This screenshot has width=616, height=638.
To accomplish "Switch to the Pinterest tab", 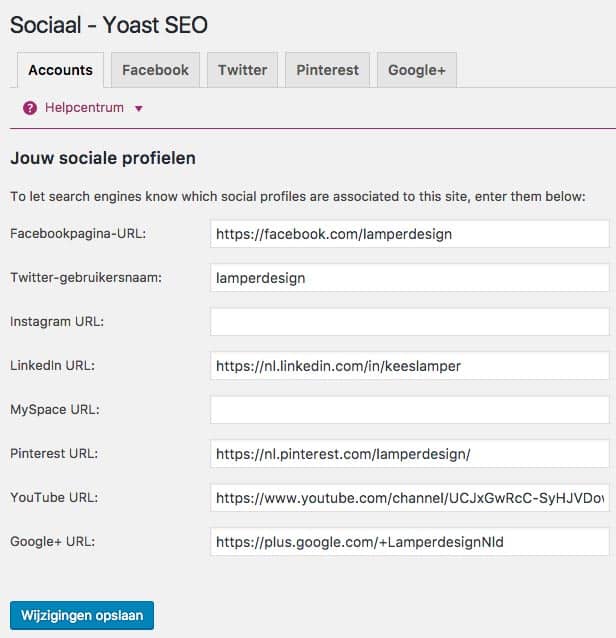I will [x=328, y=70].
